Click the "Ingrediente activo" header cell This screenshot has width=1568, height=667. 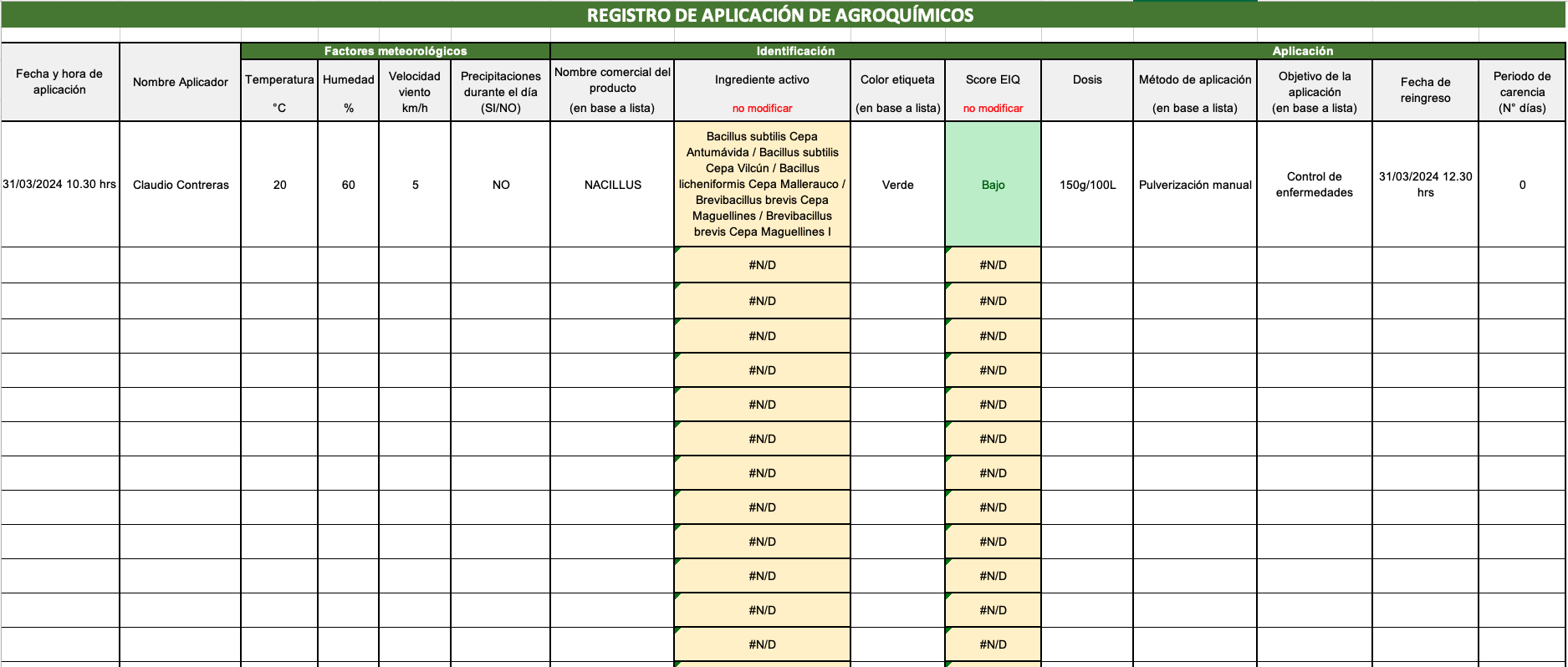click(x=763, y=90)
